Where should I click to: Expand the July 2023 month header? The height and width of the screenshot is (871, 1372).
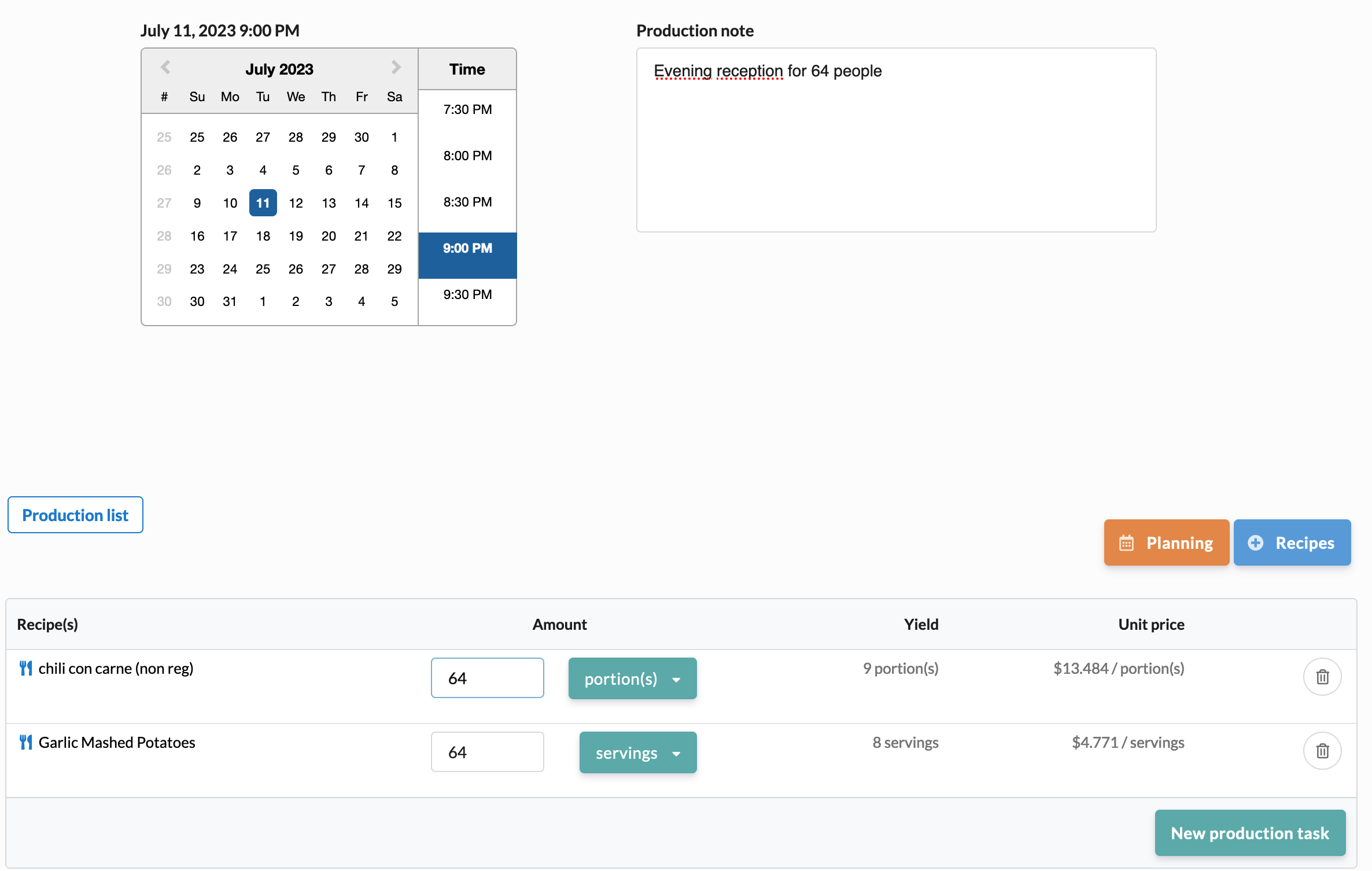click(x=280, y=69)
